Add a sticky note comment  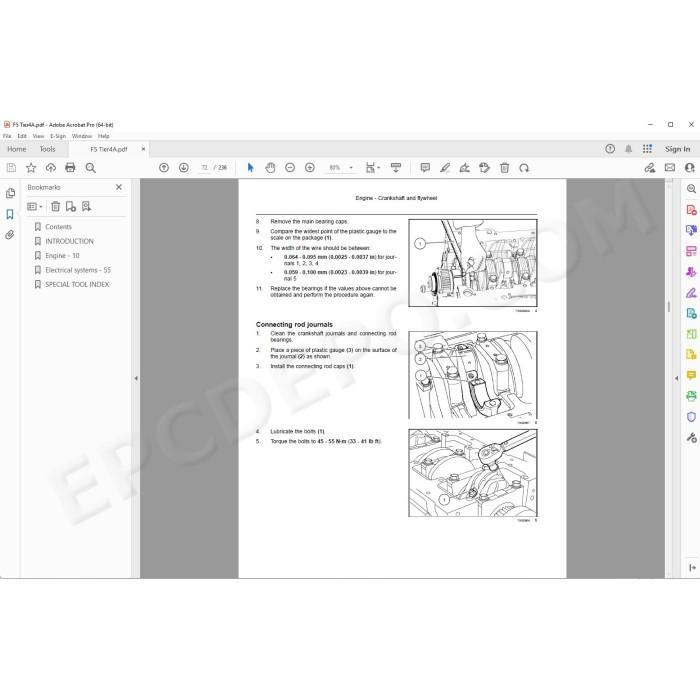(x=425, y=168)
